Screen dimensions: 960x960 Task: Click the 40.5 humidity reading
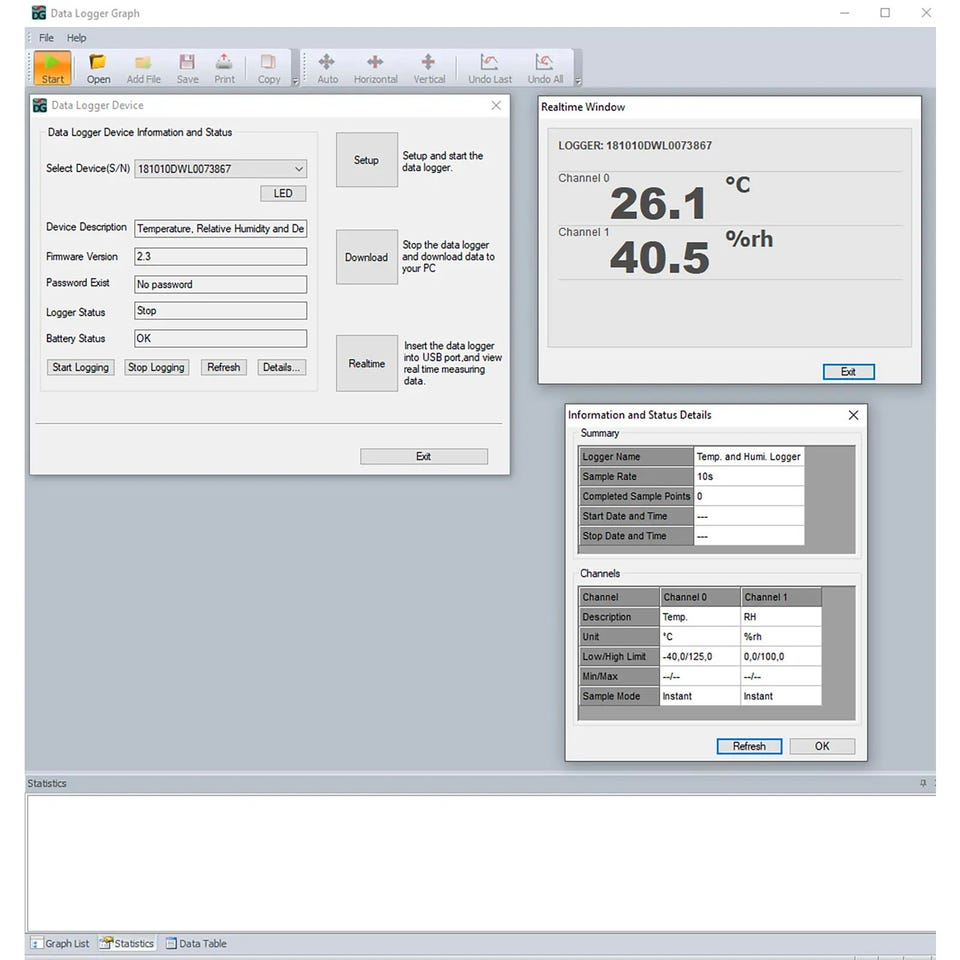click(659, 258)
